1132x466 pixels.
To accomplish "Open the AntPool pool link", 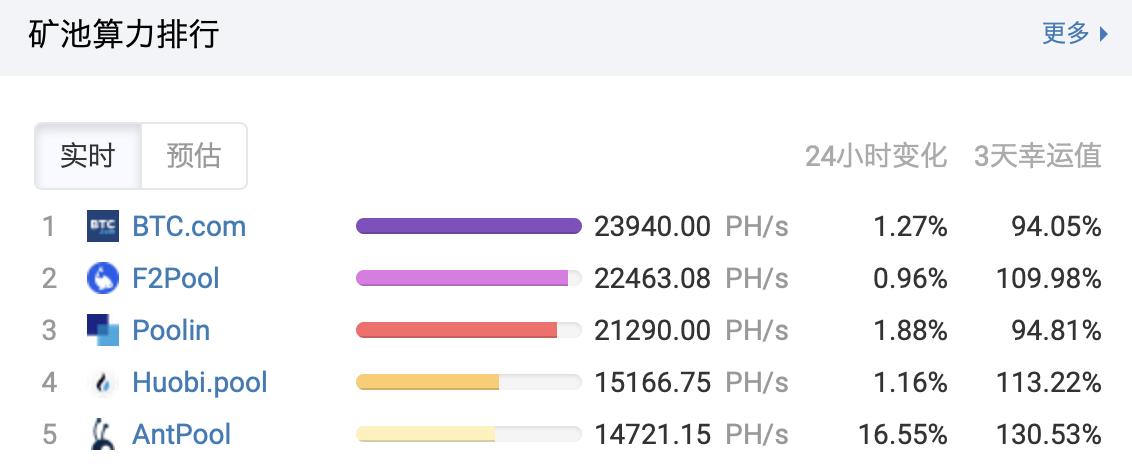I will click(182, 434).
